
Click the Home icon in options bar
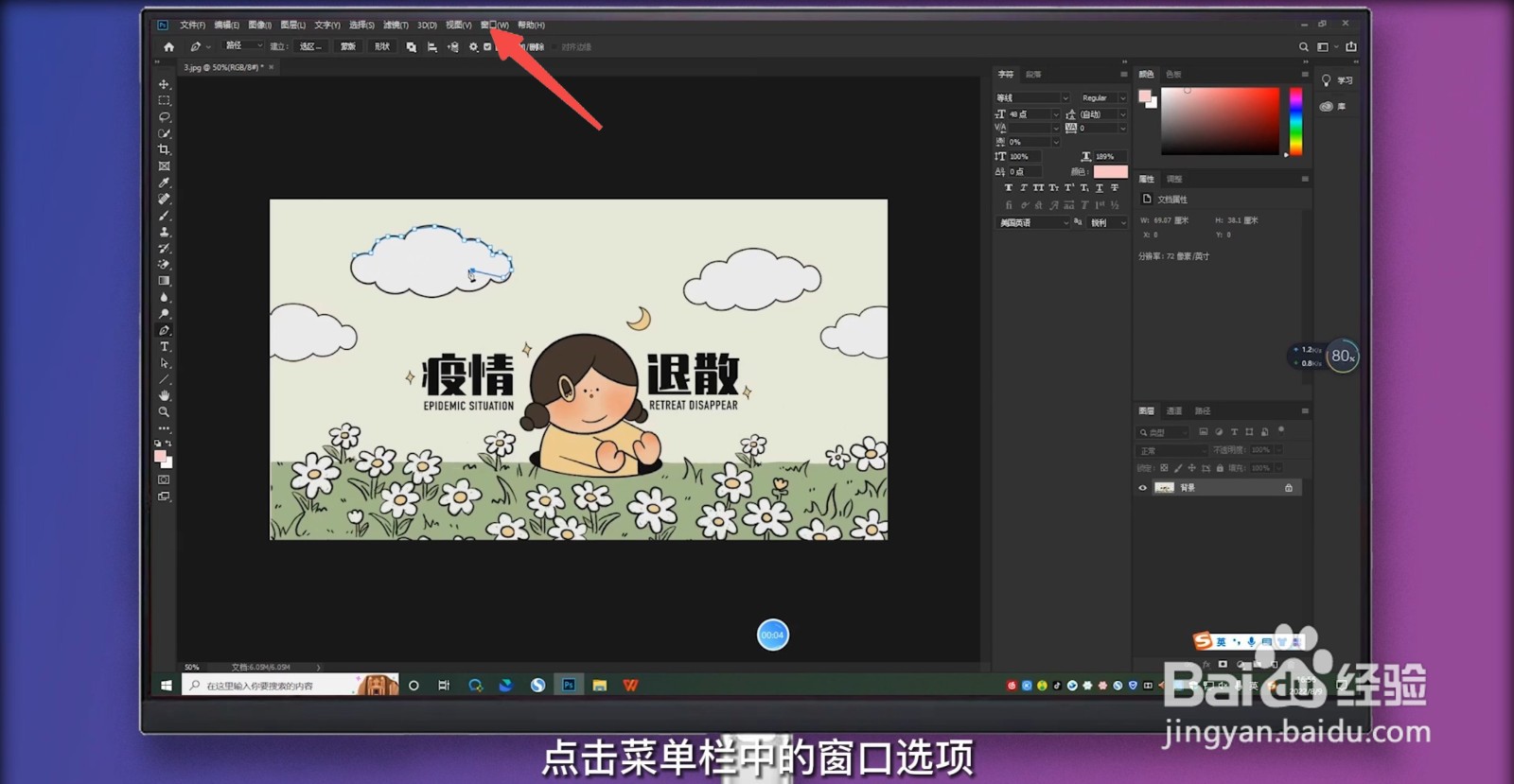(x=168, y=46)
